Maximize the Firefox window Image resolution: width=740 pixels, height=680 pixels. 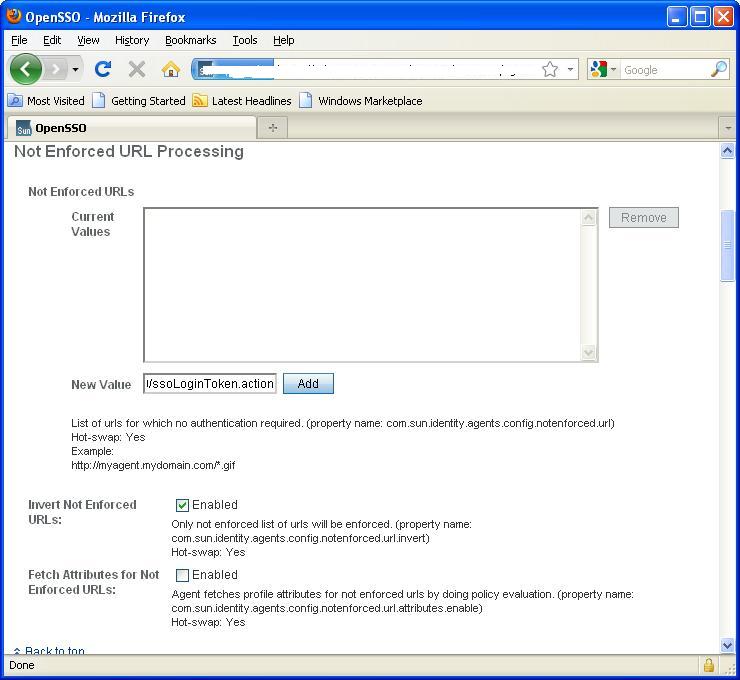pyautogui.click(x=700, y=17)
